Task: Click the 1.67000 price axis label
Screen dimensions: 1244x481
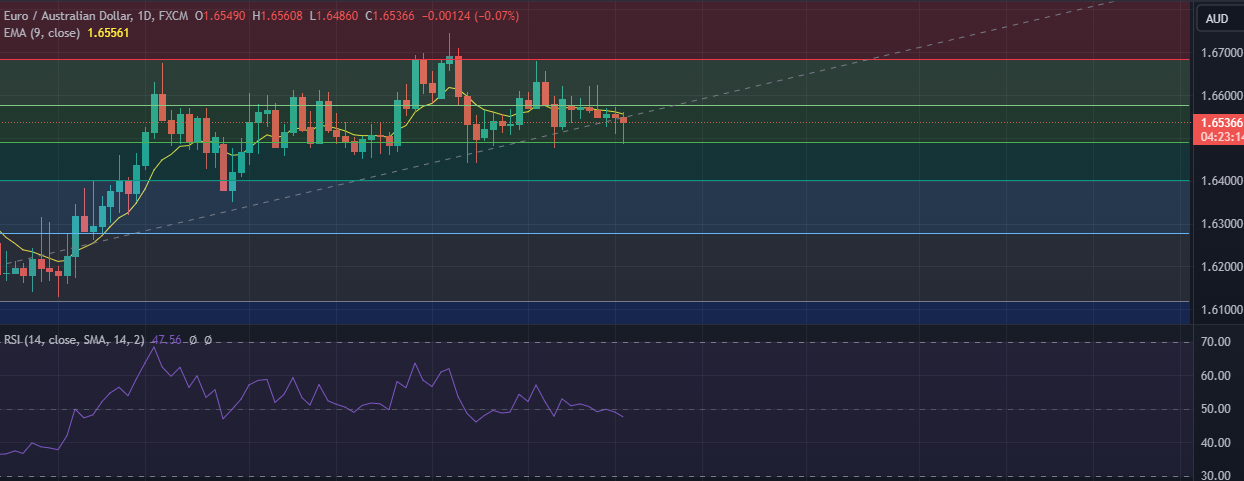Action: point(1220,53)
